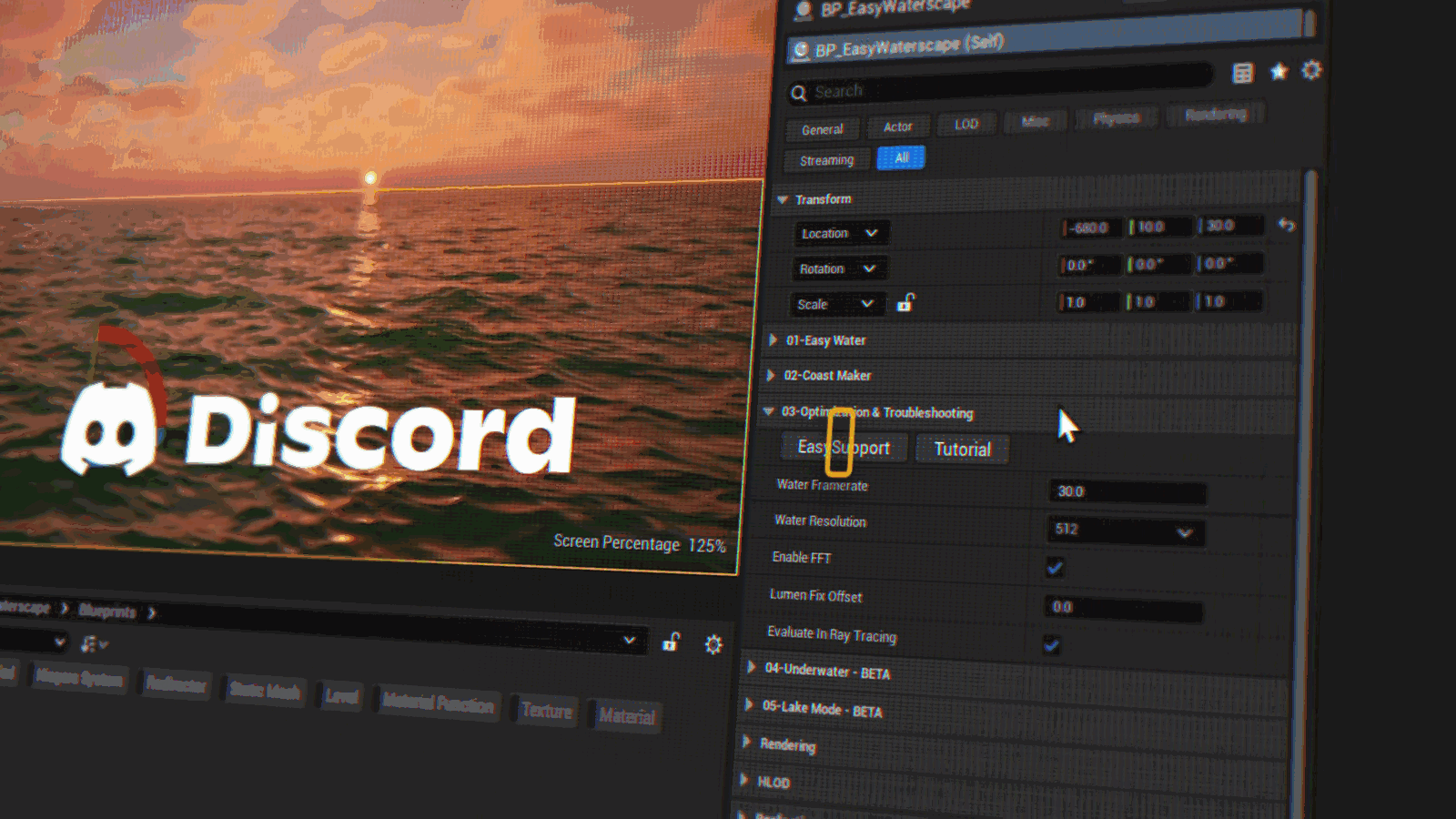Screen dimensions: 1456x819
Task: Collapse 03-Optimization & Troubleshooting section
Action: (x=768, y=411)
